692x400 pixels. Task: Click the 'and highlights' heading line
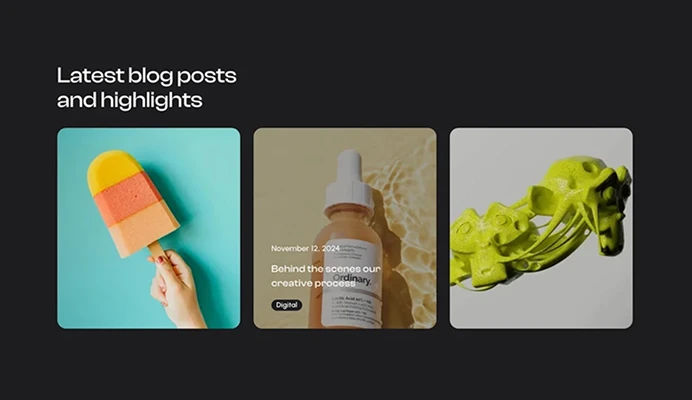129,100
